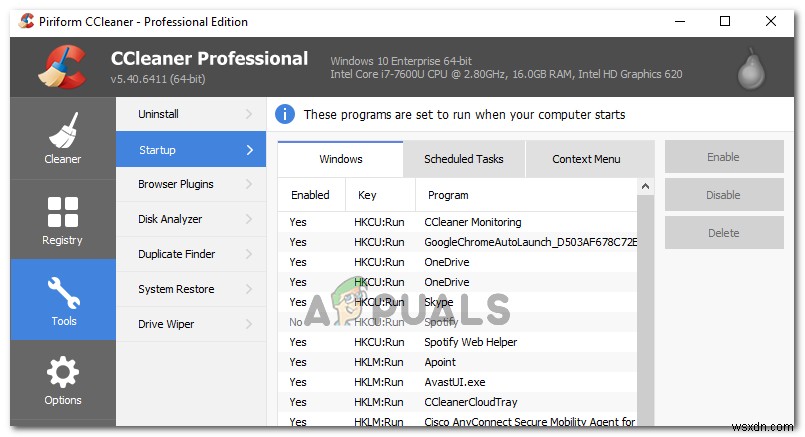The height and width of the screenshot is (437, 805).
Task: Click the CCleaner logo in header
Action: pos(64,67)
